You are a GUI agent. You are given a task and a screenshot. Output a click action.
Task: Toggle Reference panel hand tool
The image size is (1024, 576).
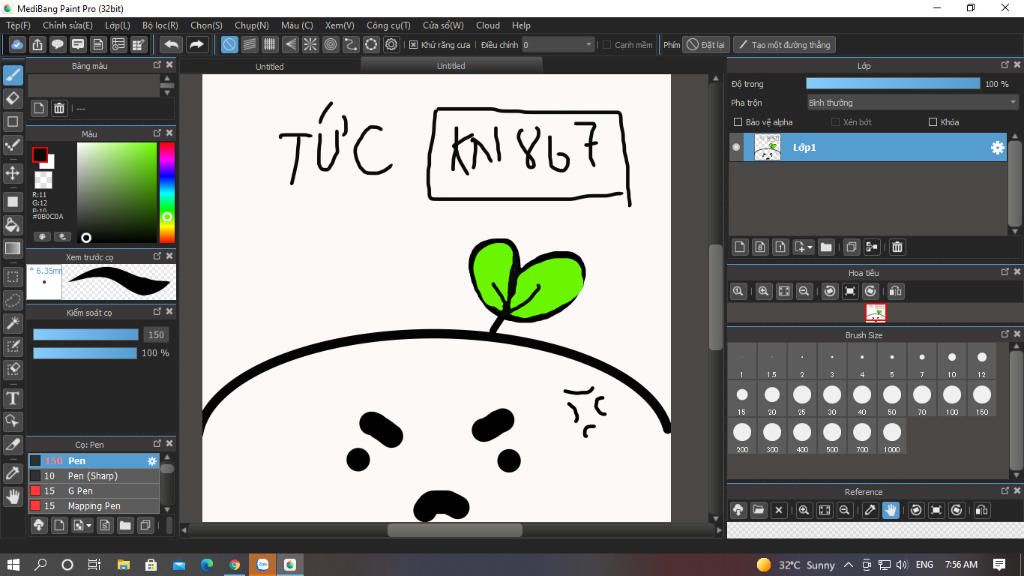pyautogui.click(x=891, y=510)
